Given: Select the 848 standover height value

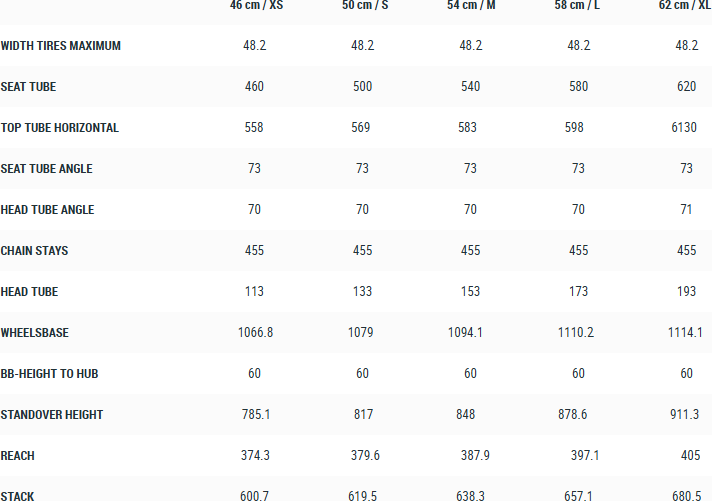Looking at the screenshot, I should (471, 415).
